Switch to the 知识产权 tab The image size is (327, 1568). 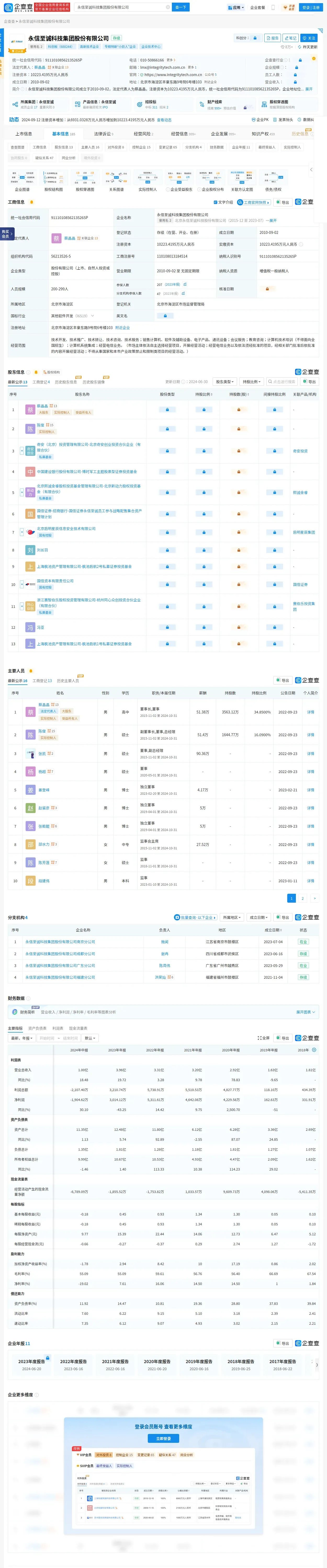[263, 134]
